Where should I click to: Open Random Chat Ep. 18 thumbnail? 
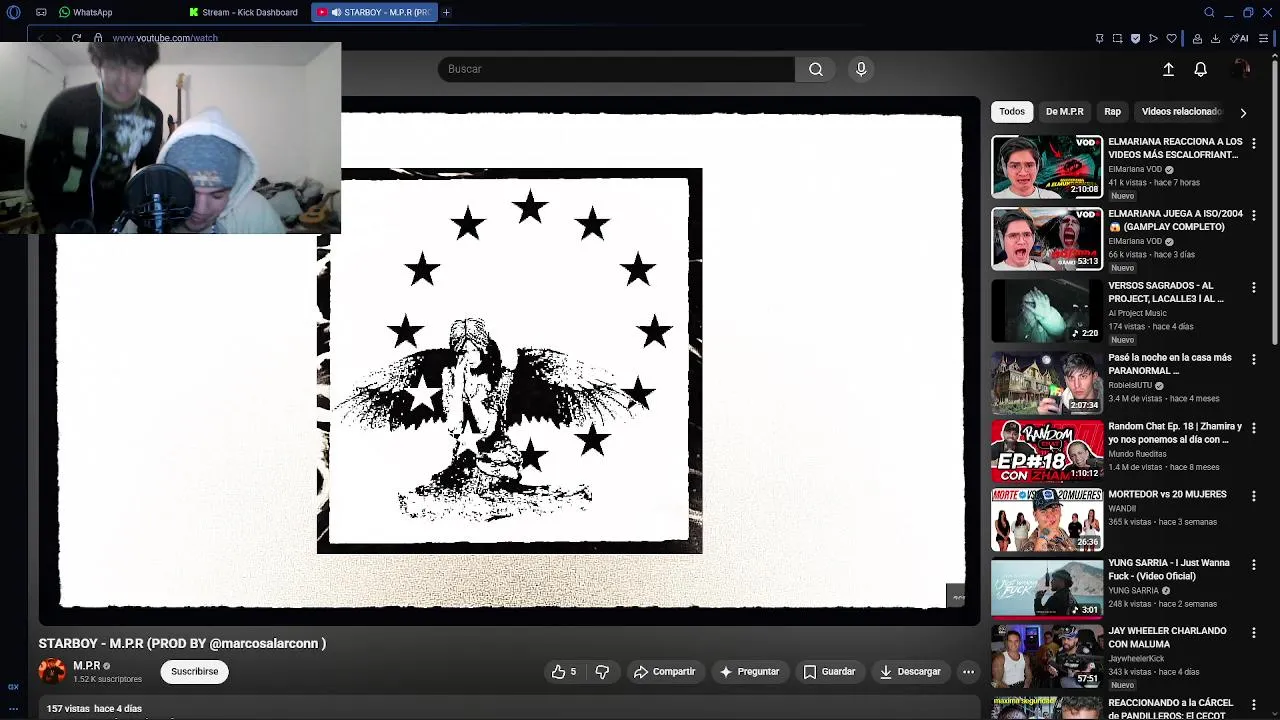(1047, 452)
